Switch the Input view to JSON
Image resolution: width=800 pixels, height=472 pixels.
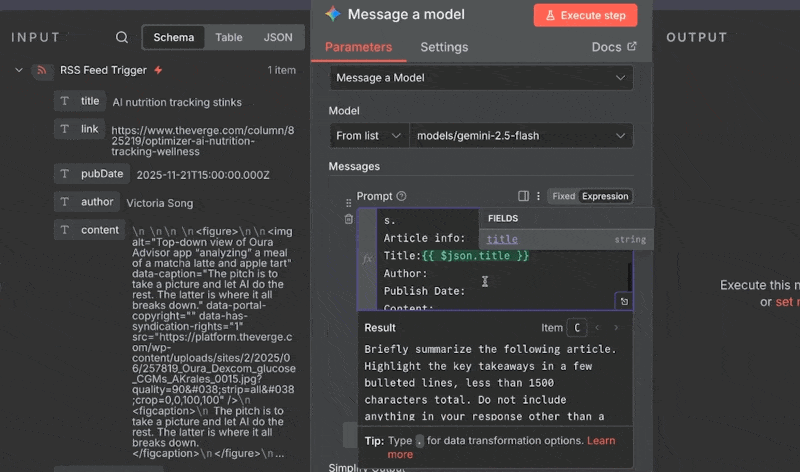tap(278, 37)
